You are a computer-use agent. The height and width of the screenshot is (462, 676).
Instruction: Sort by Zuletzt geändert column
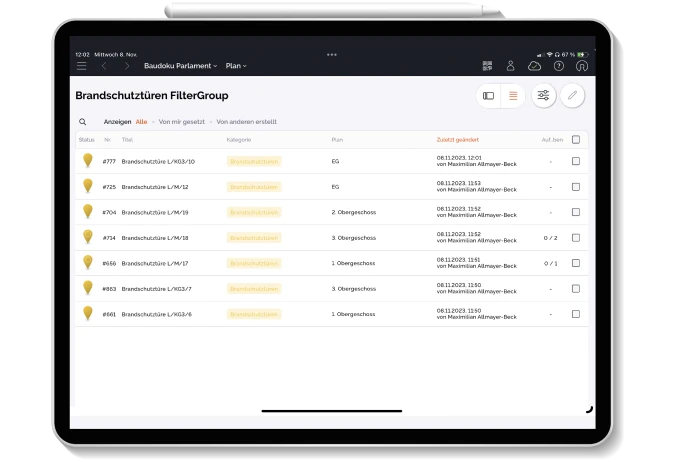(x=458, y=140)
